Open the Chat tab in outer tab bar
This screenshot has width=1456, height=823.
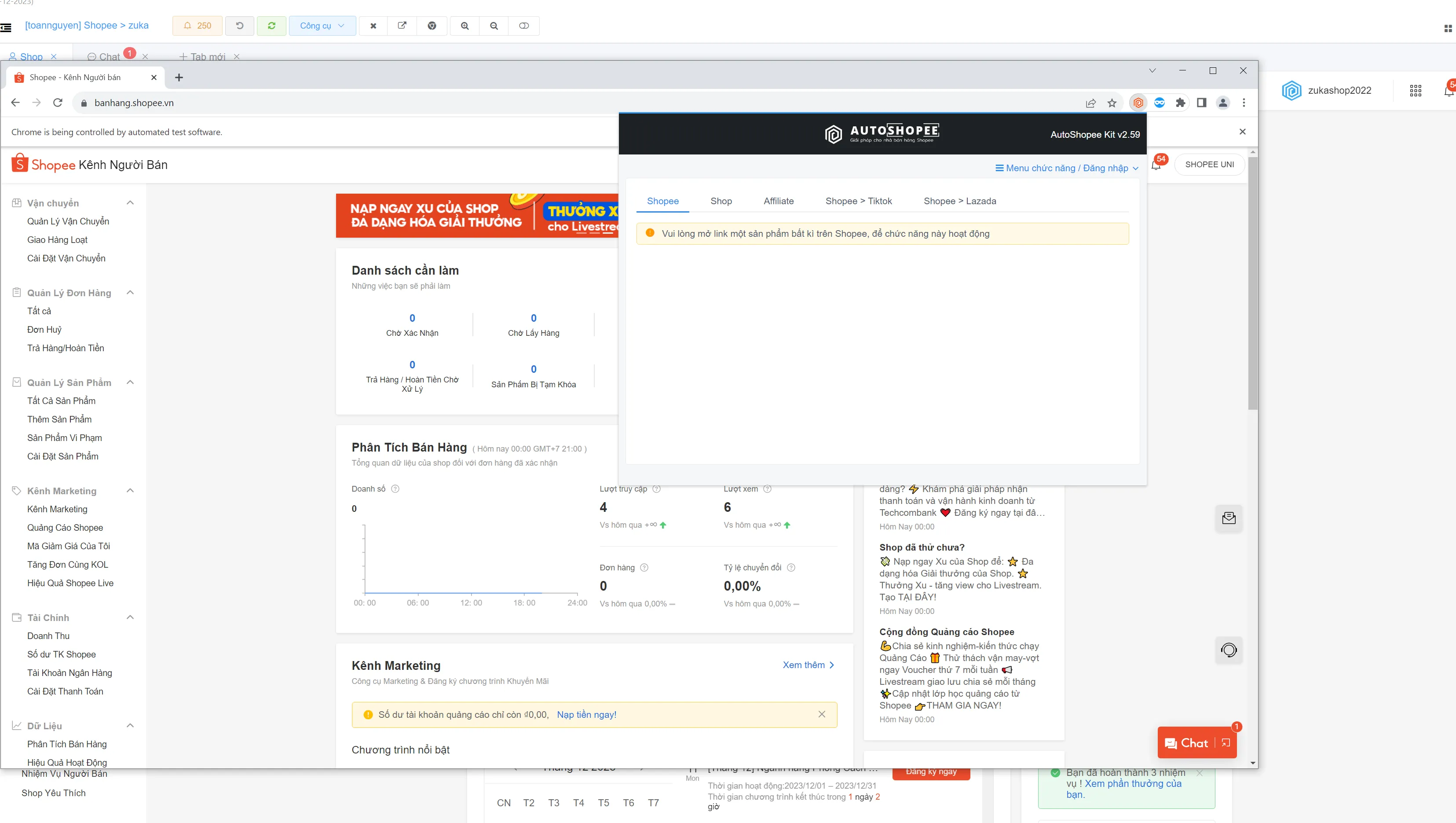pyautogui.click(x=109, y=57)
